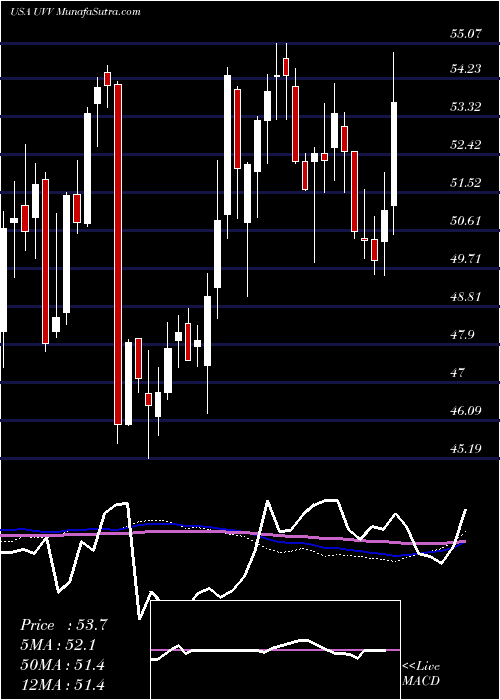Viewport: 500px width, 700px height.
Task: Click the <<Live MACD label
Action: pos(421,673)
